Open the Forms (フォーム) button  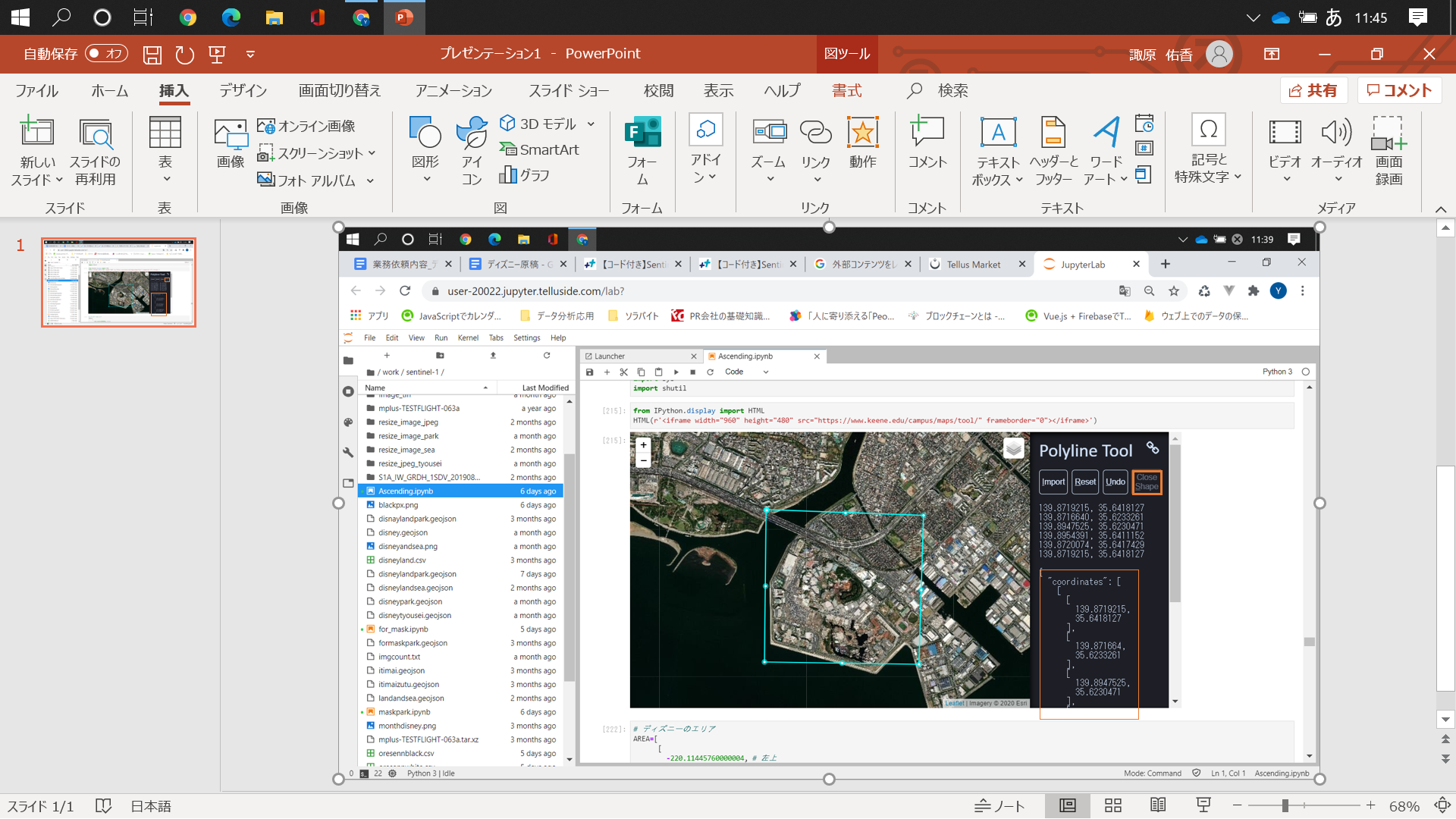pos(642,152)
